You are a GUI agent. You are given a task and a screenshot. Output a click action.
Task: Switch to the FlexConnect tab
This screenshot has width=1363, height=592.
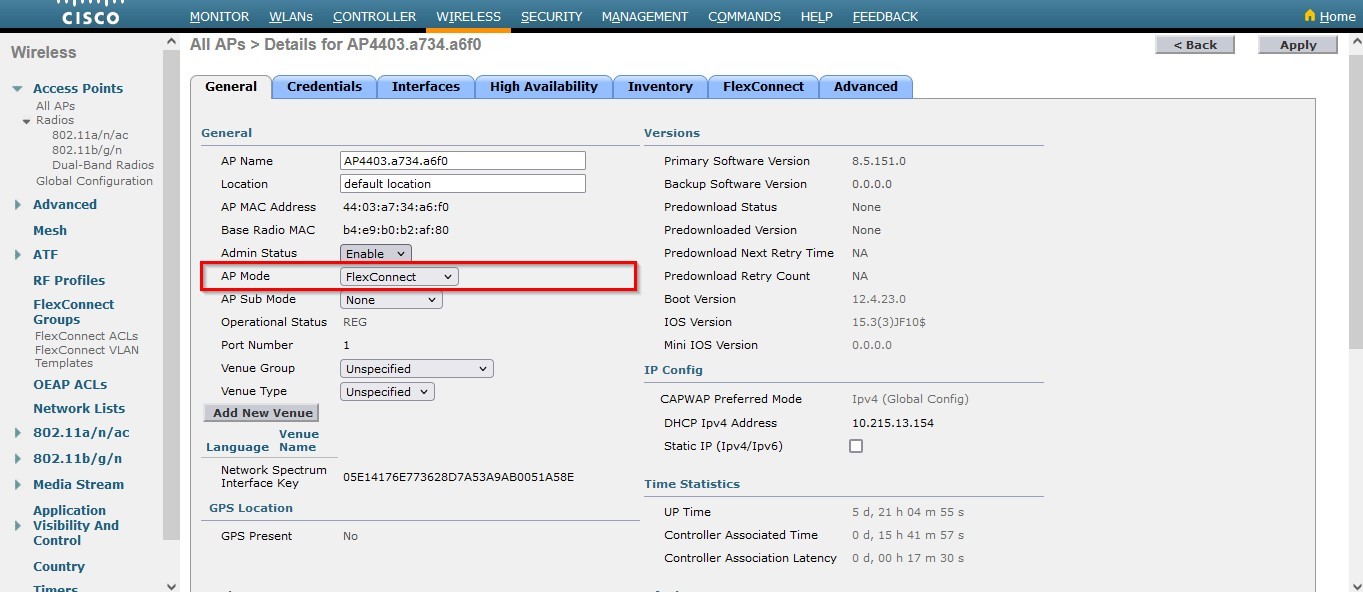763,87
